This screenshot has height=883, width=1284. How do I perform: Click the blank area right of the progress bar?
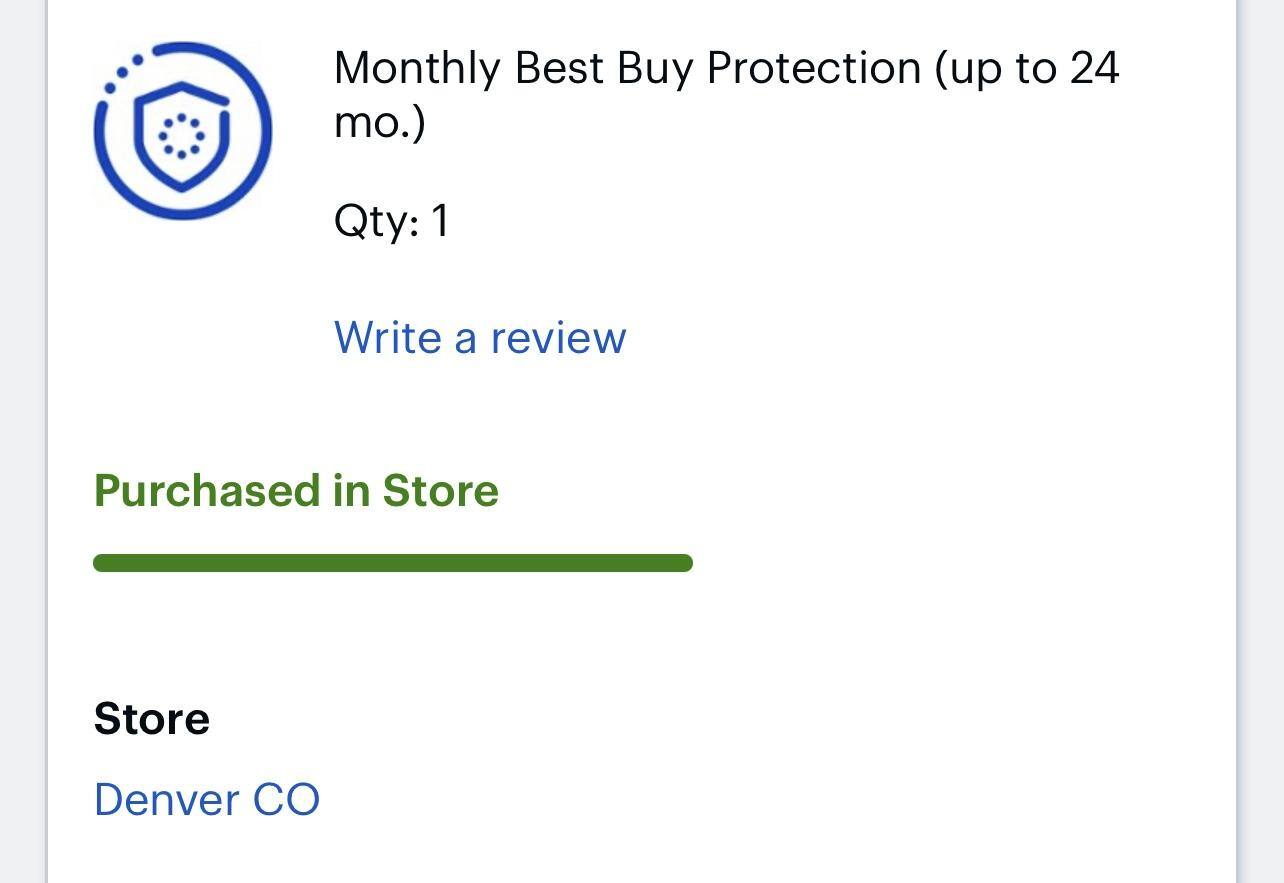[950, 563]
